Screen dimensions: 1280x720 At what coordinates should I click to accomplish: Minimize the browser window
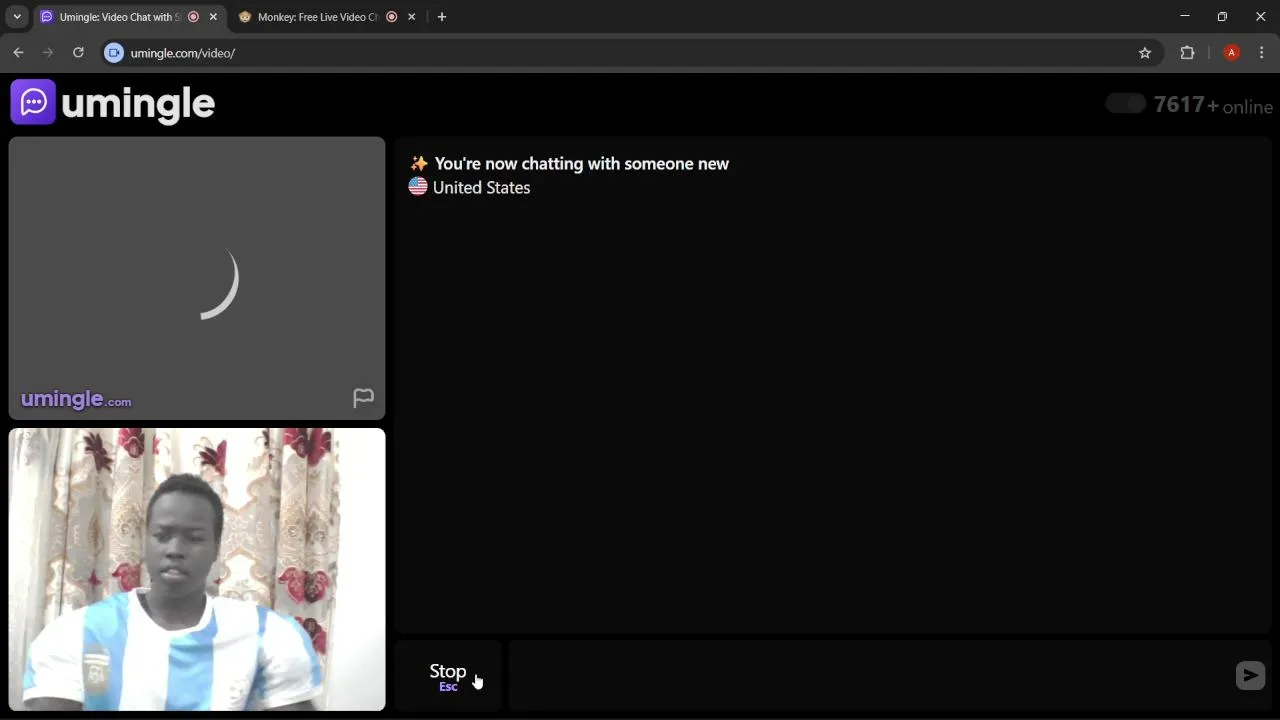[1185, 16]
